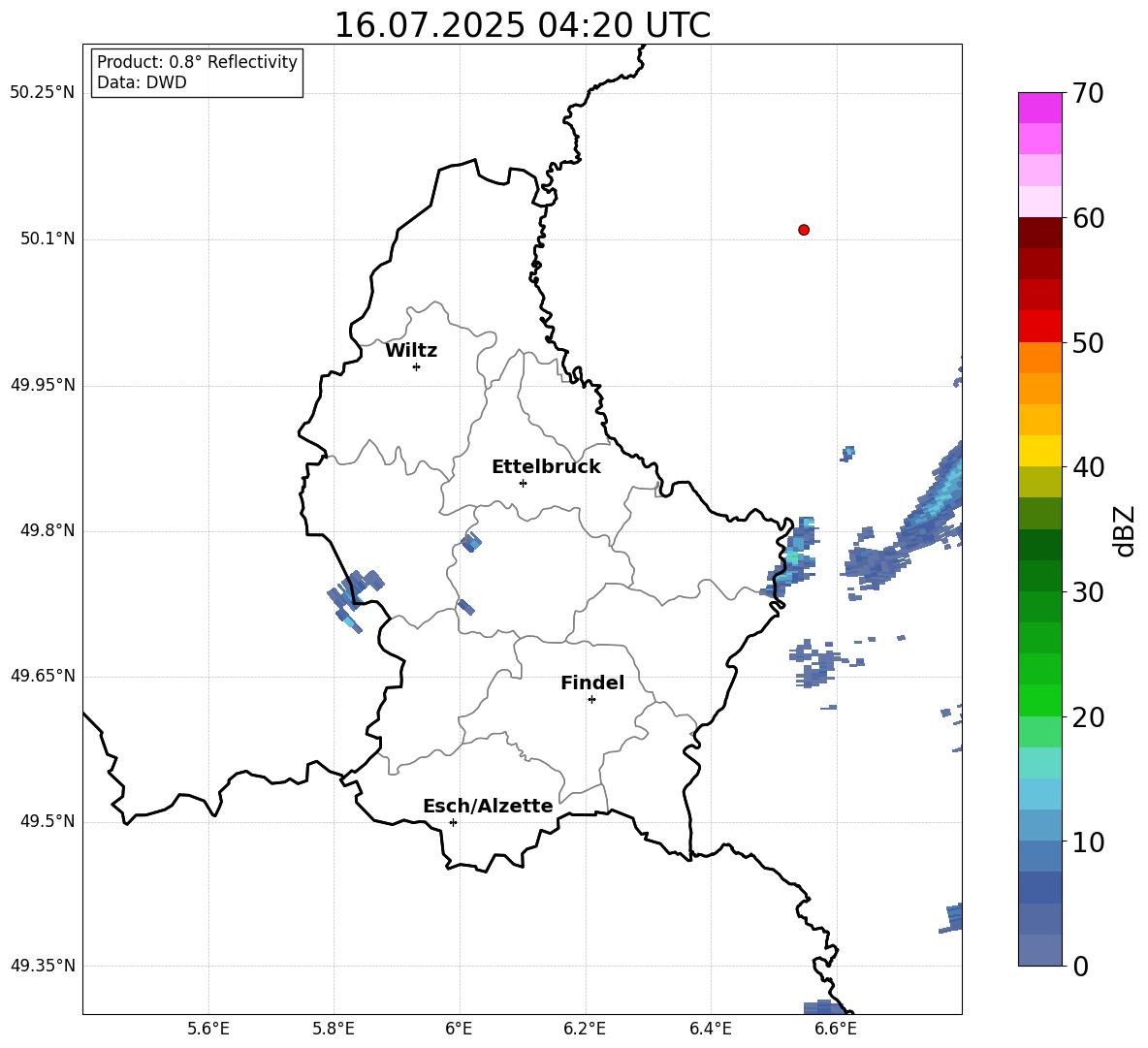
Task: Click the small radar echo southwest of Ettelbruck
Action: click(x=471, y=542)
